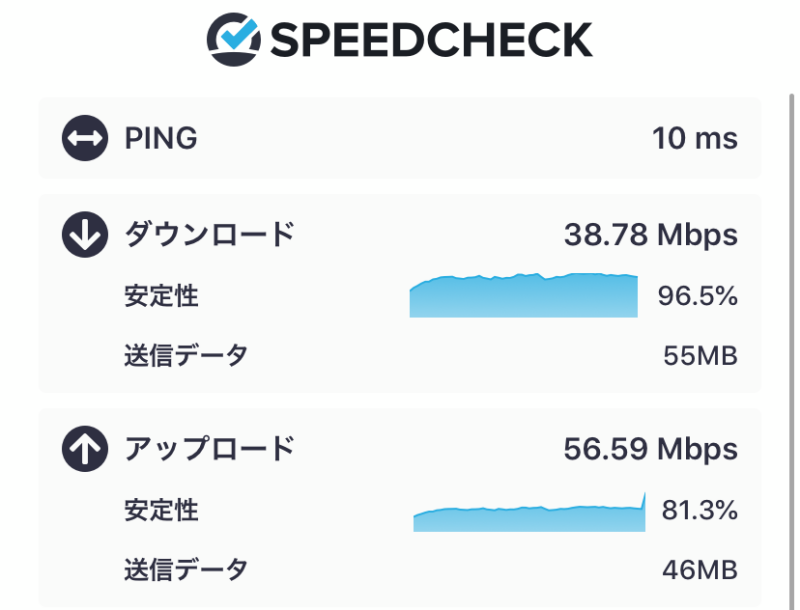Select the アップロード heading
The width and height of the screenshot is (800, 610).
click(209, 450)
